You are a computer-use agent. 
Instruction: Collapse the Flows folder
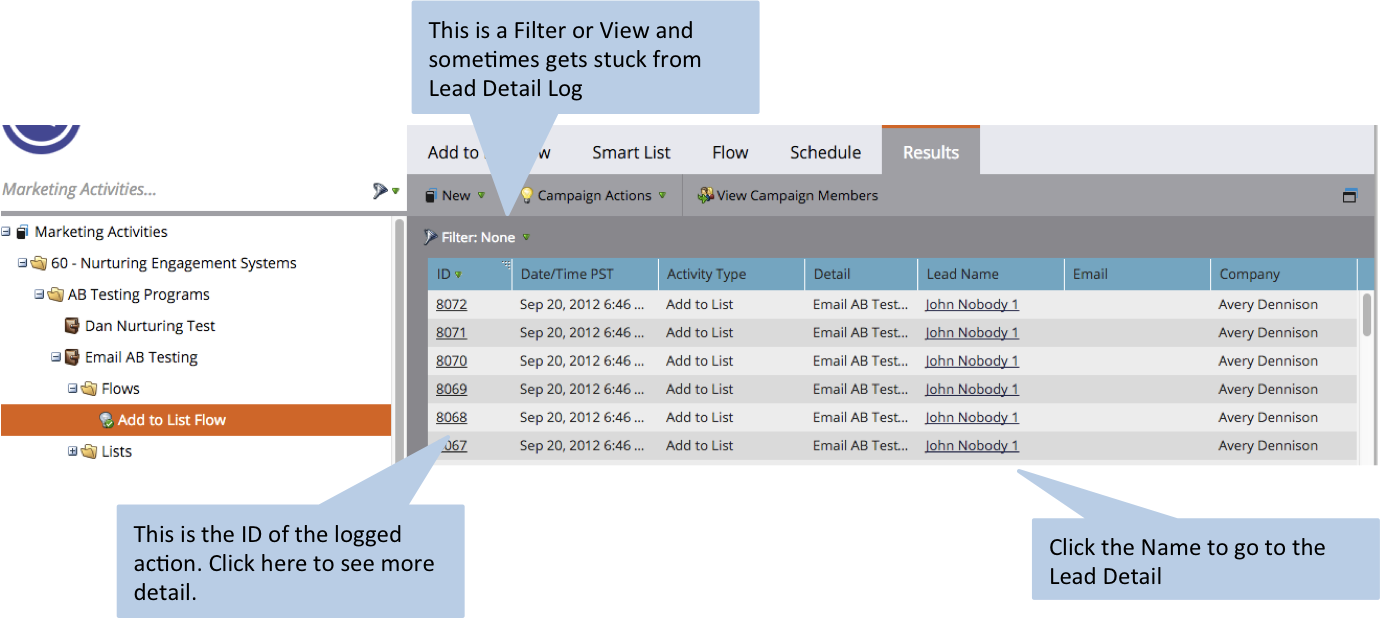(x=72, y=389)
